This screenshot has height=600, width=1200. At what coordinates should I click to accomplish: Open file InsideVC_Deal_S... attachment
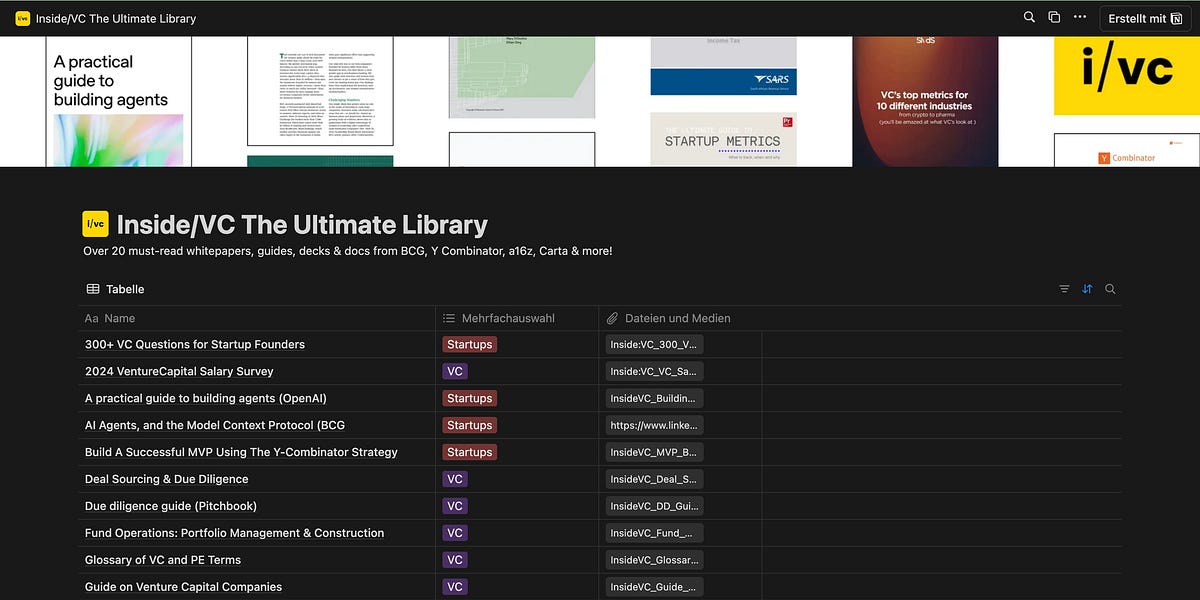coord(654,479)
